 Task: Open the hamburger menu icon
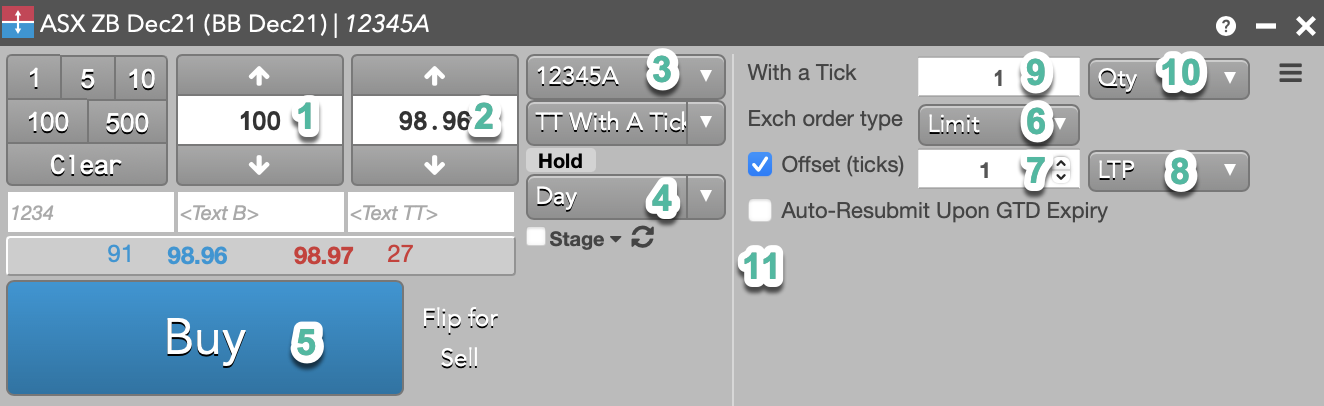pos(1291,74)
